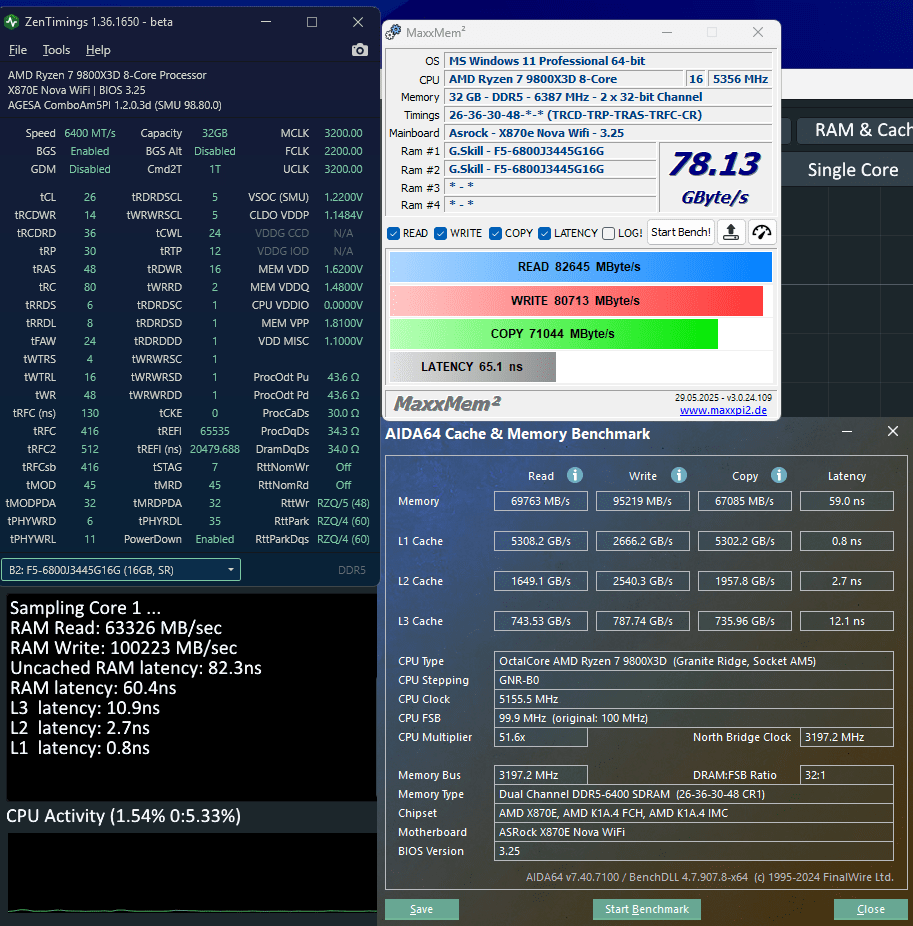This screenshot has width=913, height=926.
Task: Click the Speed 6400 MT/s value in ZenTimings
Action: 90,133
